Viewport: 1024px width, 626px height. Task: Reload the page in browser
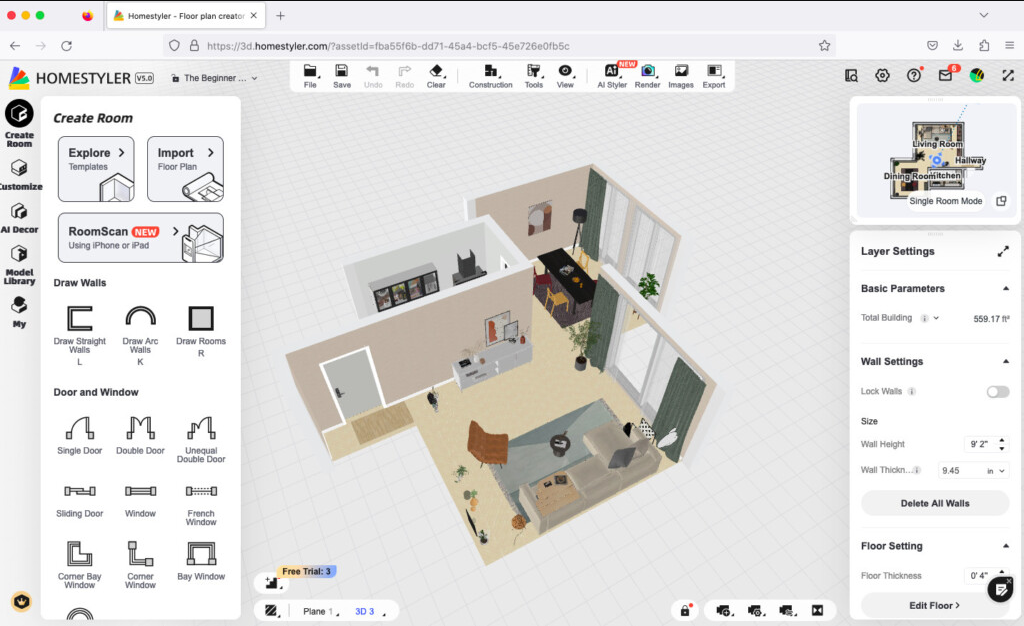click(67, 46)
